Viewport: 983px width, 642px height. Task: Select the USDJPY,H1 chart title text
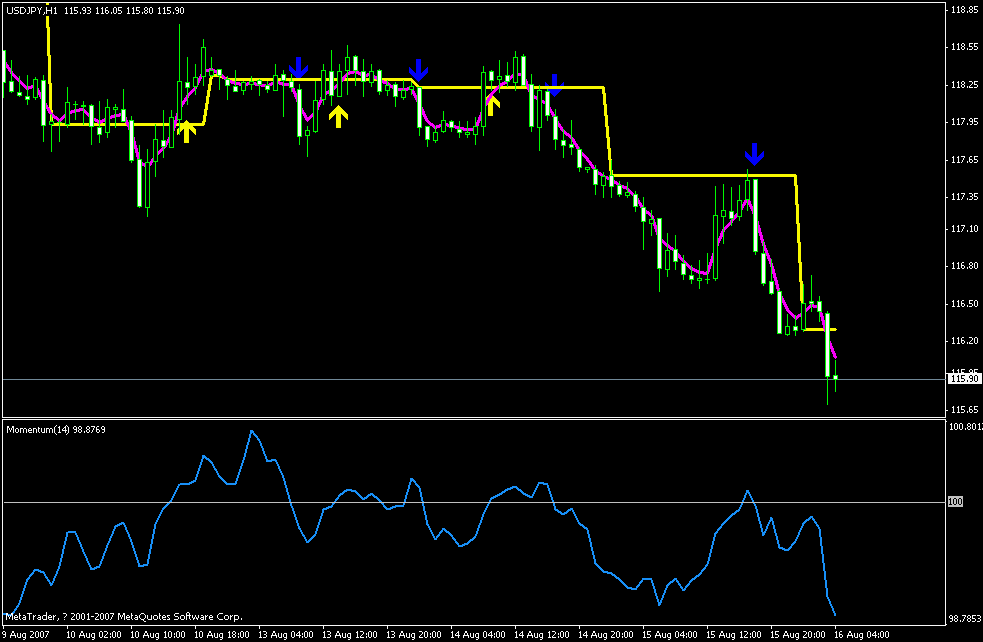coord(28,8)
